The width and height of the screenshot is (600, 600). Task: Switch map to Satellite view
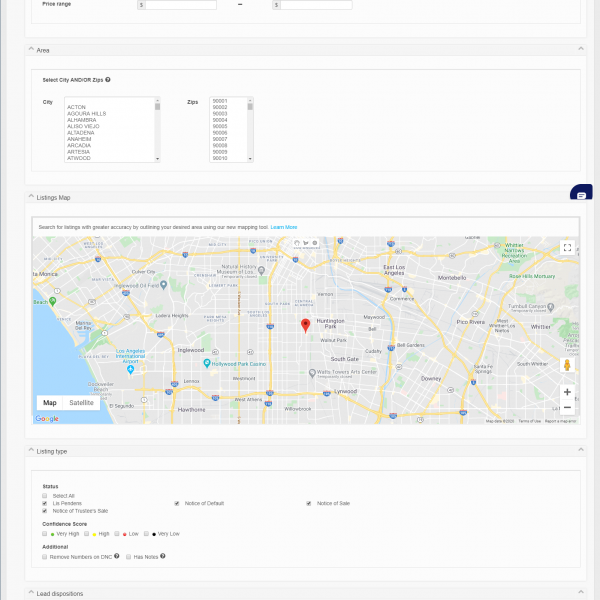click(x=81, y=403)
